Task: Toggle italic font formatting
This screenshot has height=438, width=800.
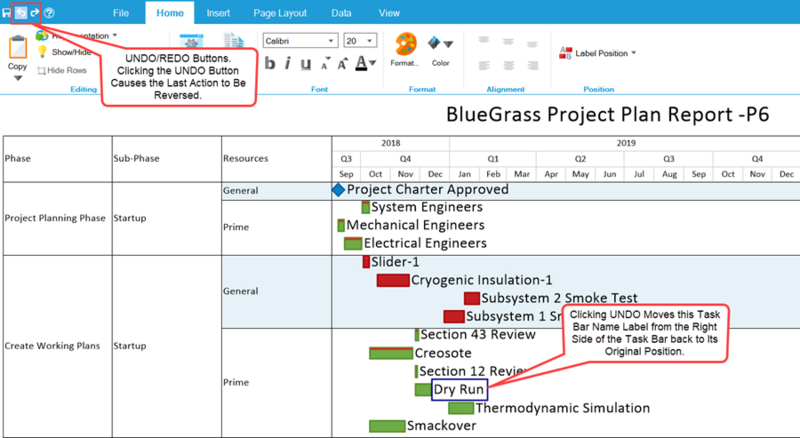Action: (x=288, y=64)
